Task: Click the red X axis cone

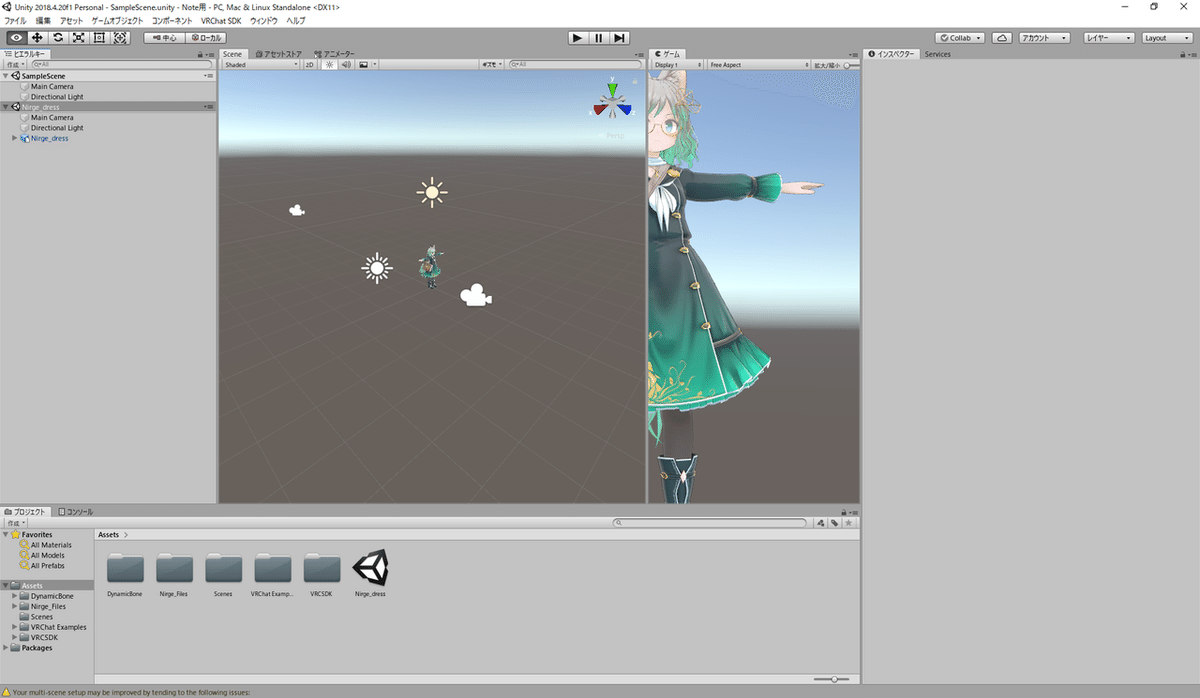Action: coord(600,110)
